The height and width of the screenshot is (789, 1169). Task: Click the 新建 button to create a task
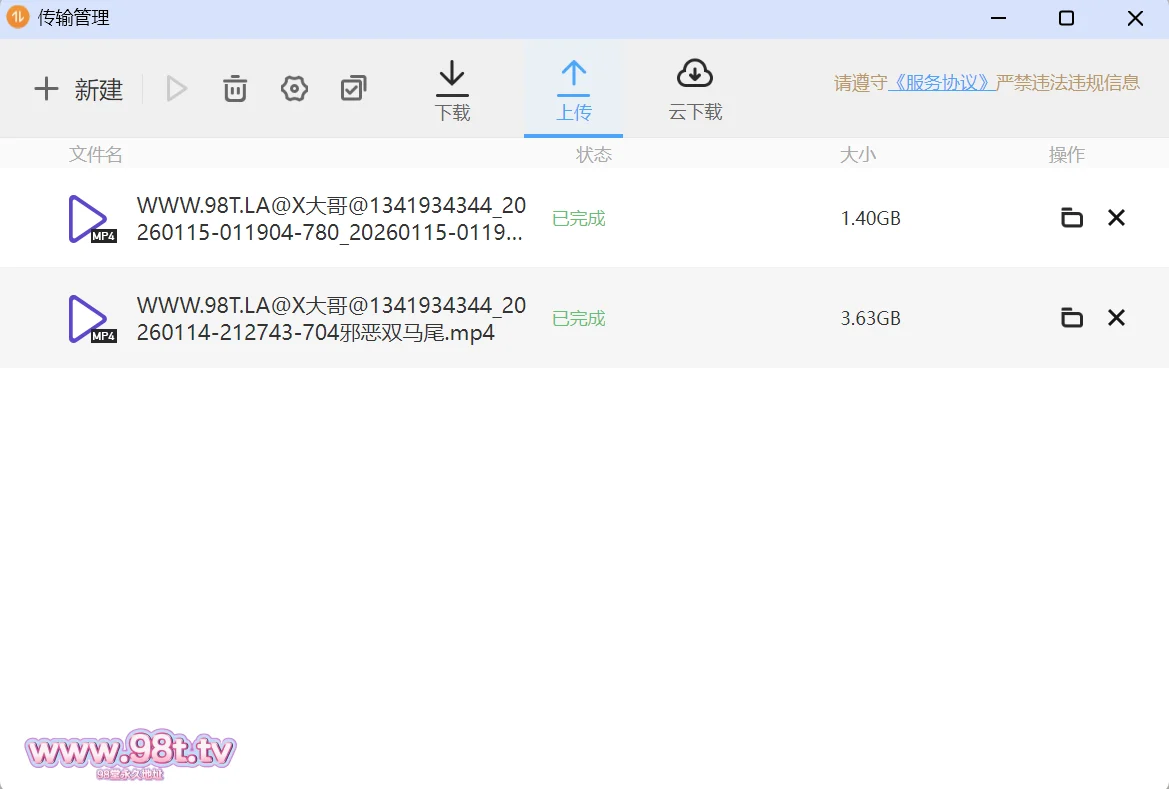coord(78,90)
